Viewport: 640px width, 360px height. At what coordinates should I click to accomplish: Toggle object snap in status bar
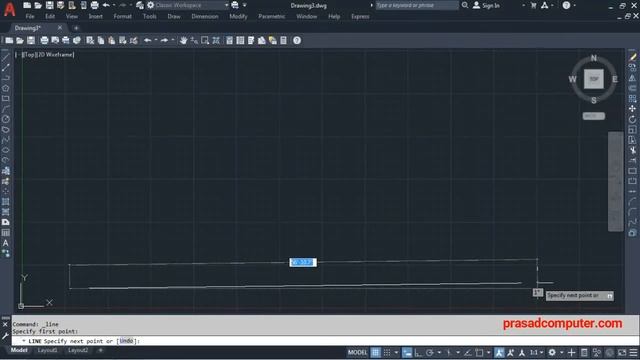point(479,353)
